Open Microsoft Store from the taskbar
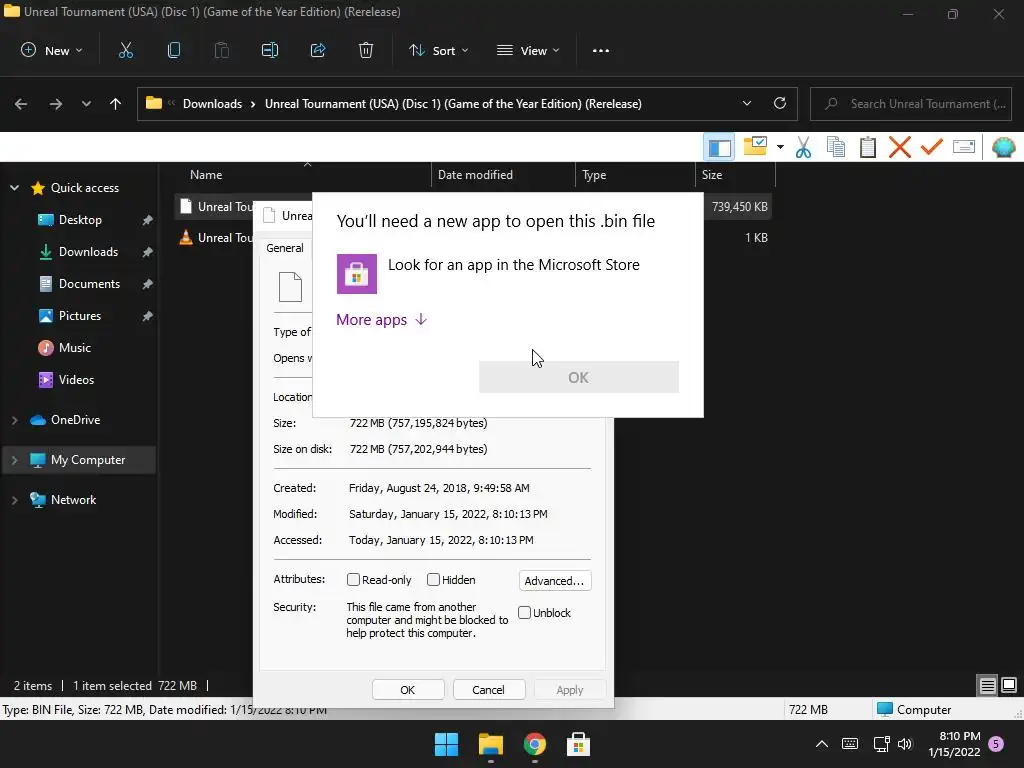 tap(578, 744)
